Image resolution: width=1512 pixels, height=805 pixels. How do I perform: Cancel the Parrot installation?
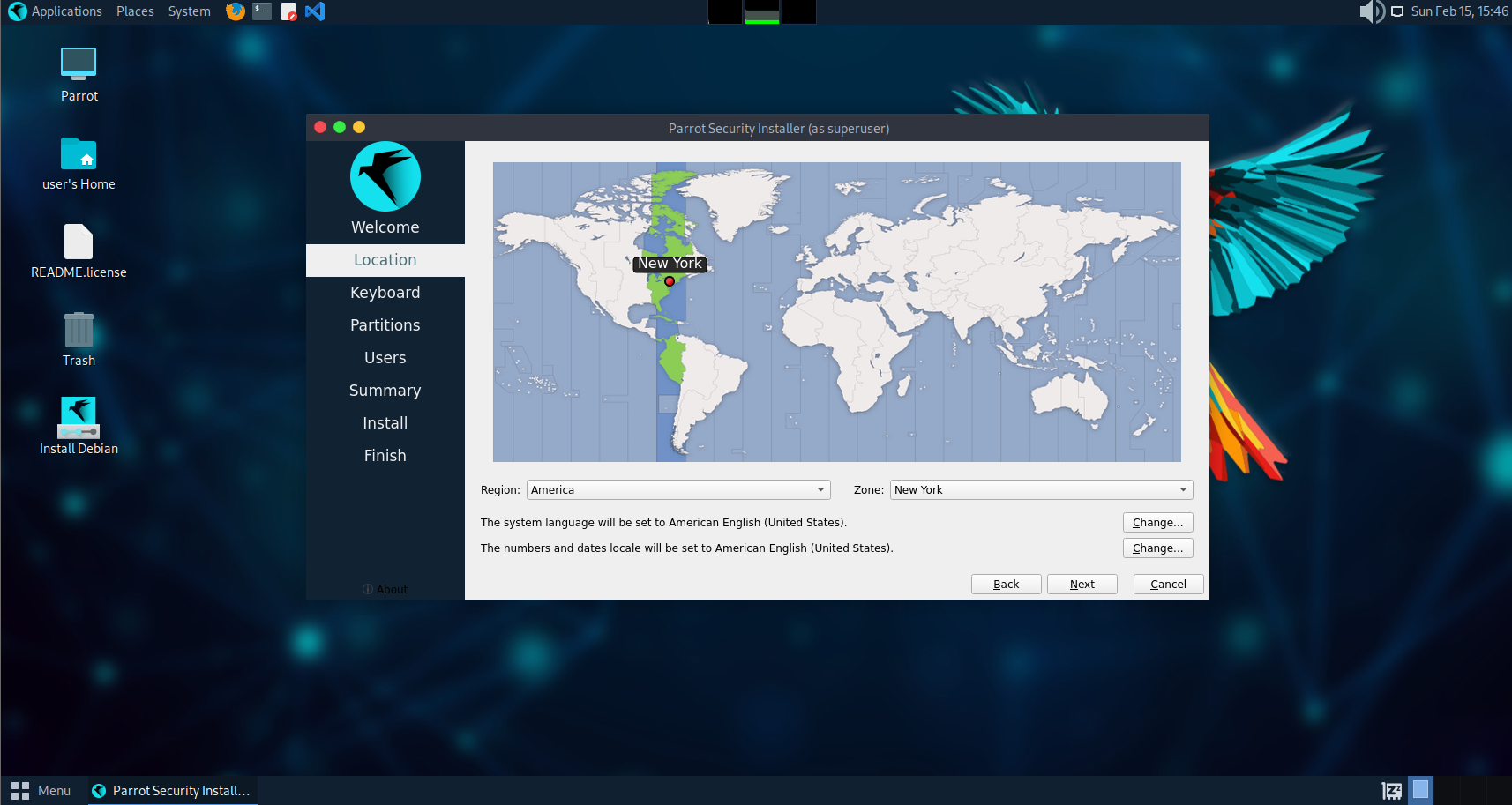[x=1168, y=585]
